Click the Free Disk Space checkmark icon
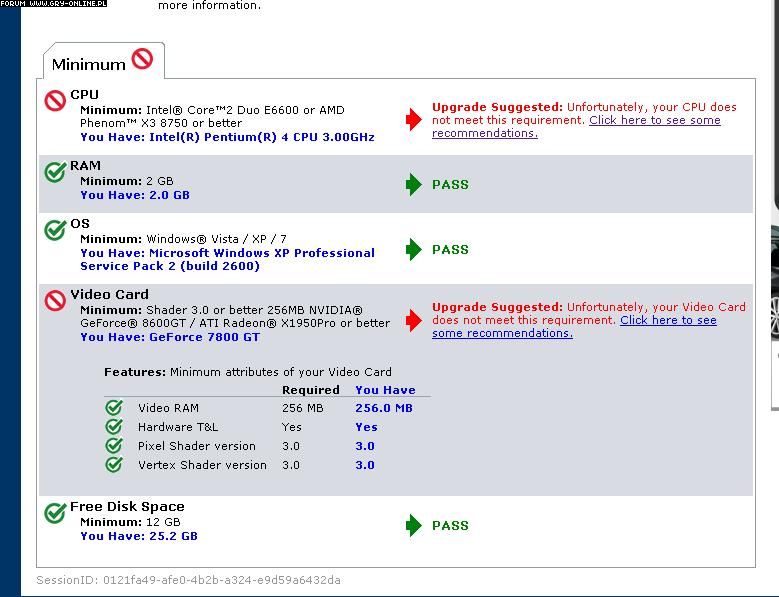 tap(55, 513)
